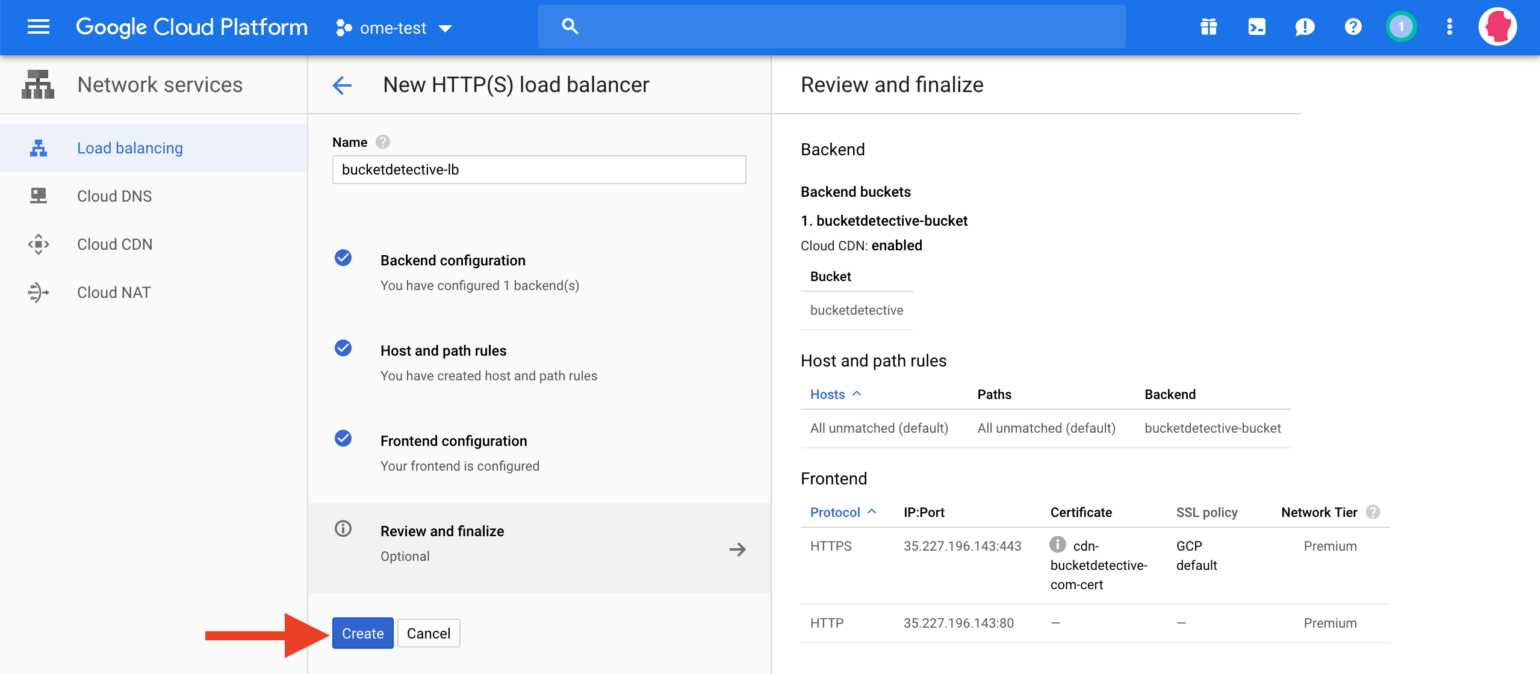View notifications badge icon
Viewport: 1540px width, 674px height.
click(x=1401, y=27)
